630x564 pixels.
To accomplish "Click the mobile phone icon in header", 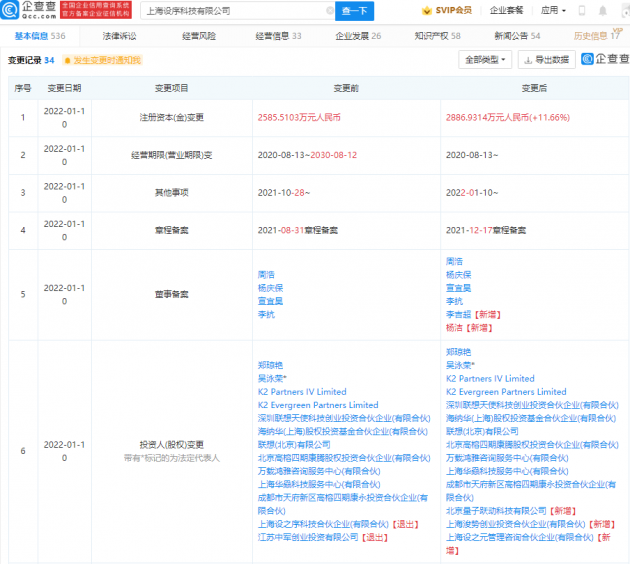I will pyautogui.click(x=581, y=10).
